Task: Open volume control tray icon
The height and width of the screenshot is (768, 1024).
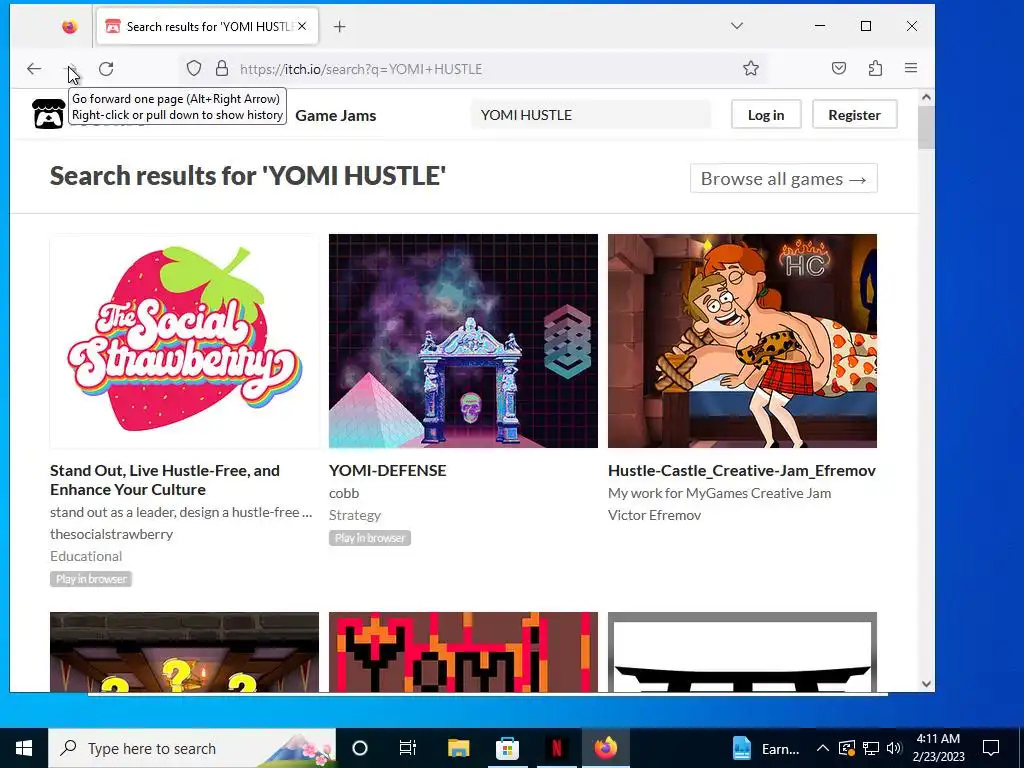Action: point(894,748)
